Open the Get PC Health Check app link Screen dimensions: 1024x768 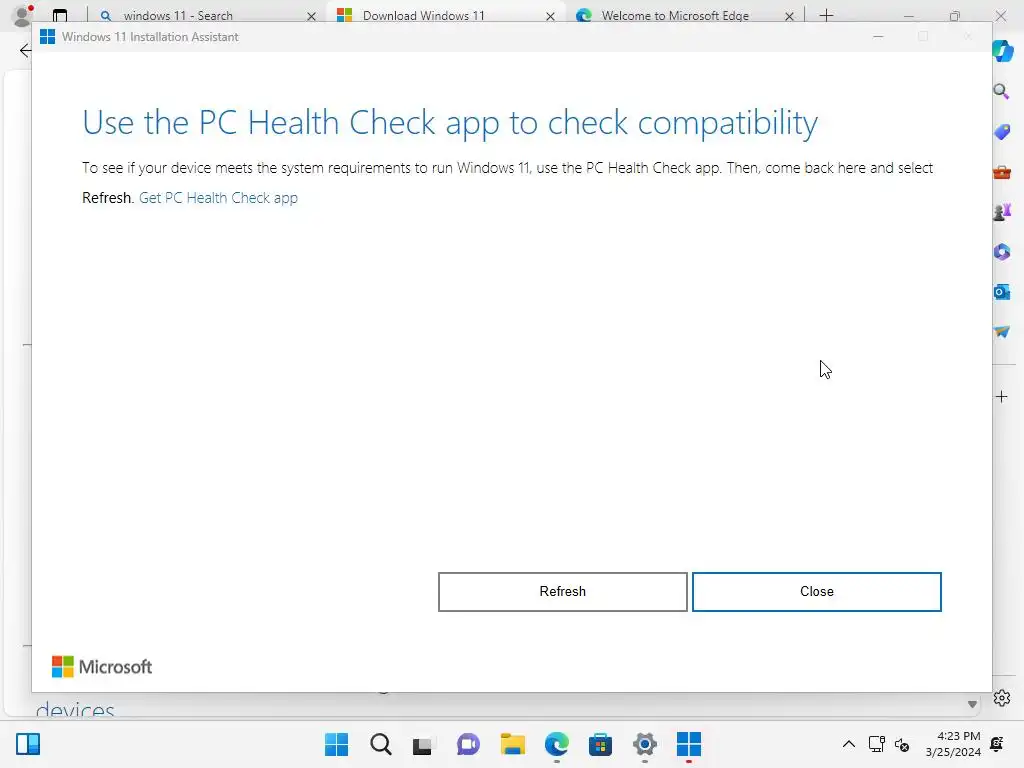click(218, 198)
